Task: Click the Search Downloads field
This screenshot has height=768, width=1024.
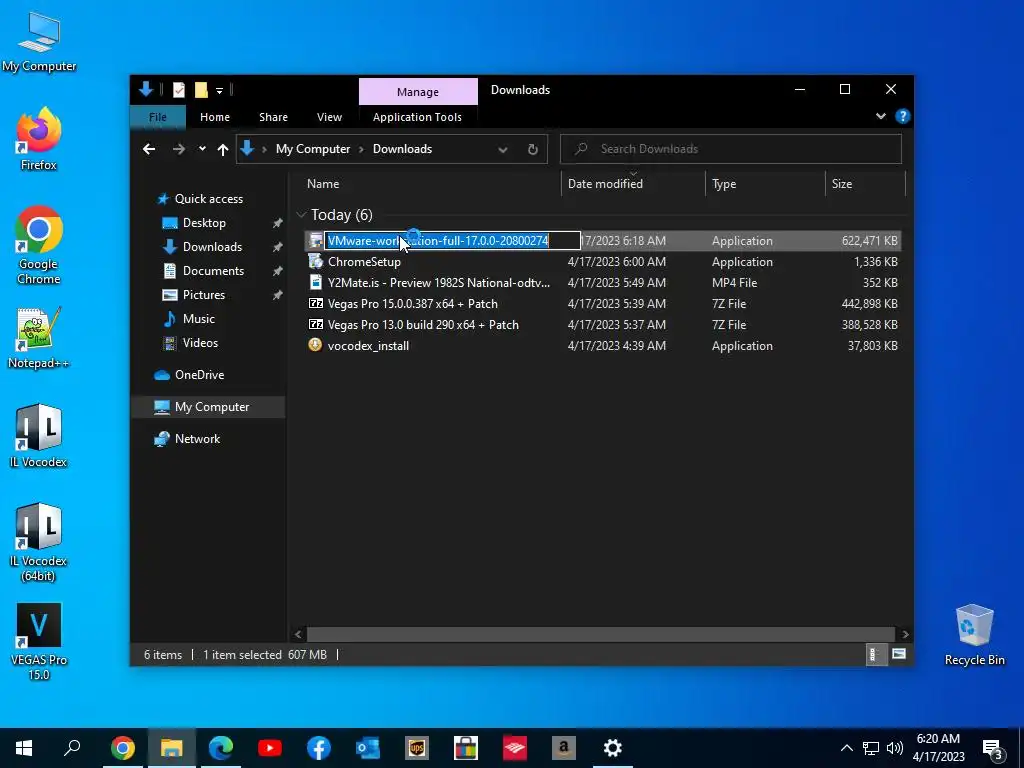Action: coord(731,149)
